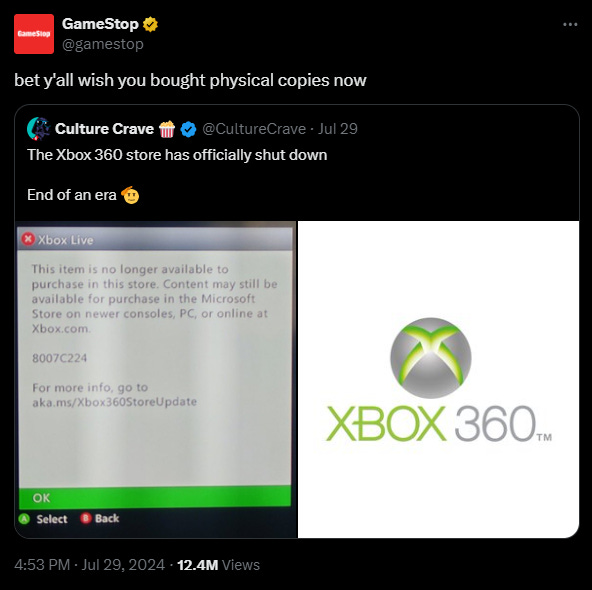Click GameStop's gold verified badge
The width and height of the screenshot is (592, 590).
pos(150,24)
